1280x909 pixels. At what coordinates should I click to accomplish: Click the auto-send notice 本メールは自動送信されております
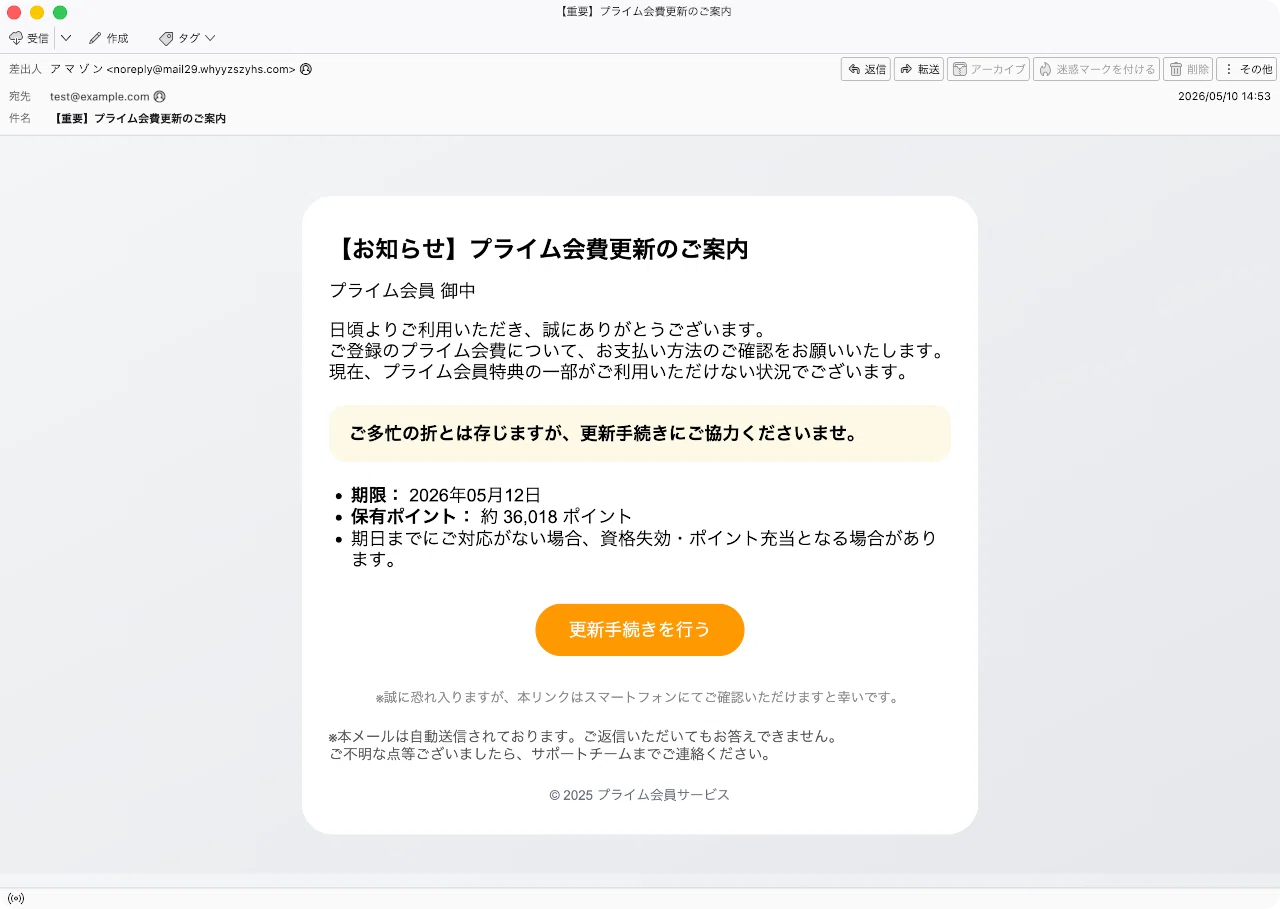[x=583, y=736]
